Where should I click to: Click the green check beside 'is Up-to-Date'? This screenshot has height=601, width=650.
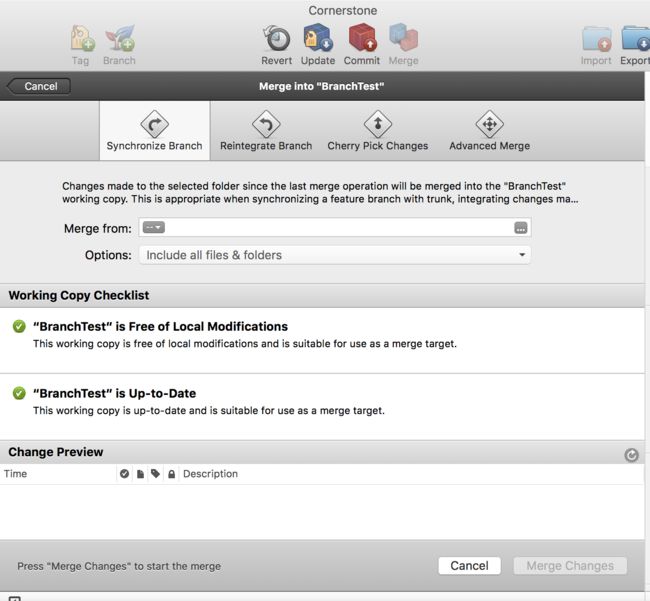click(19, 393)
